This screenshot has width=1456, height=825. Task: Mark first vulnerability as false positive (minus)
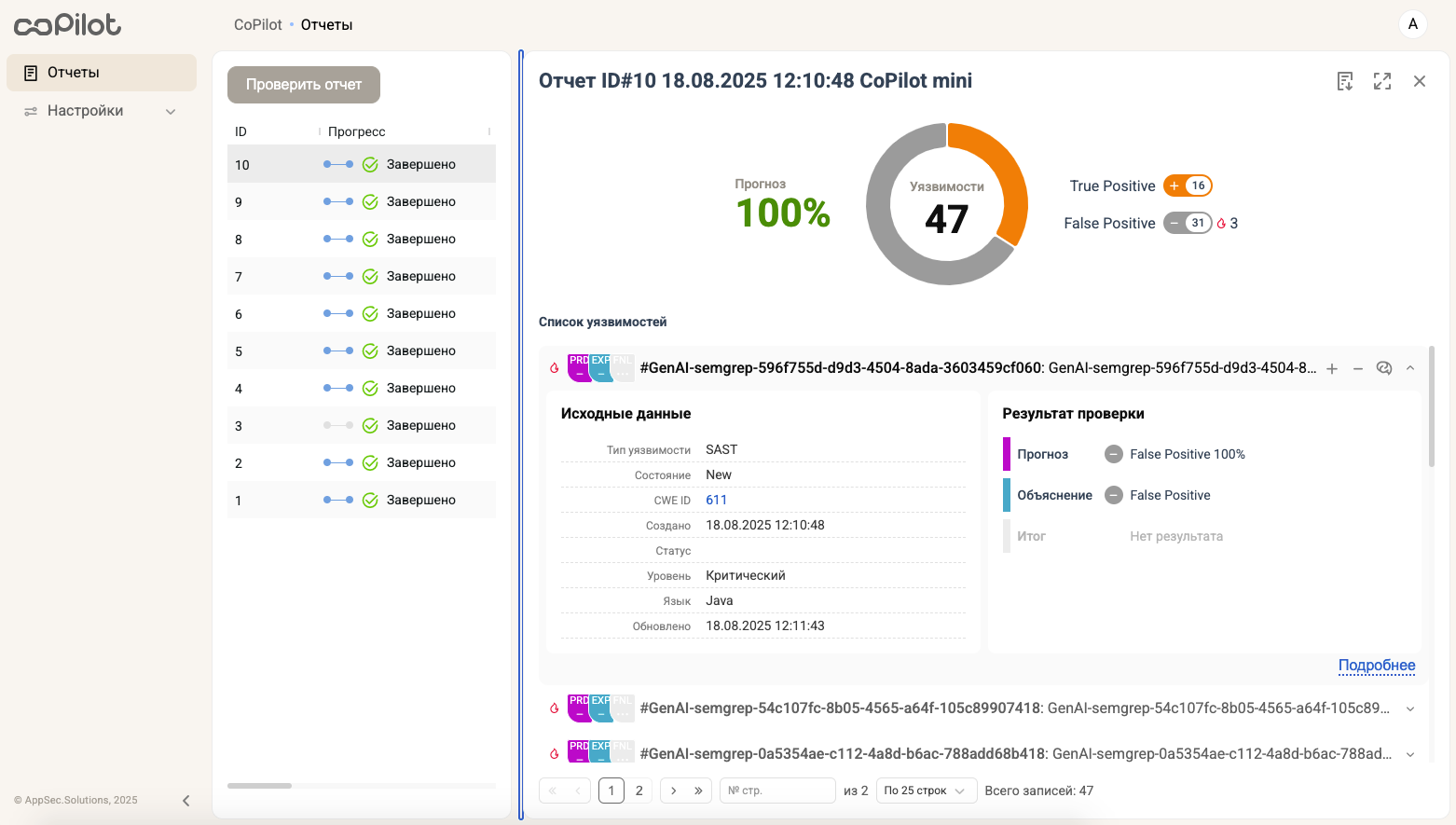[x=1358, y=368]
